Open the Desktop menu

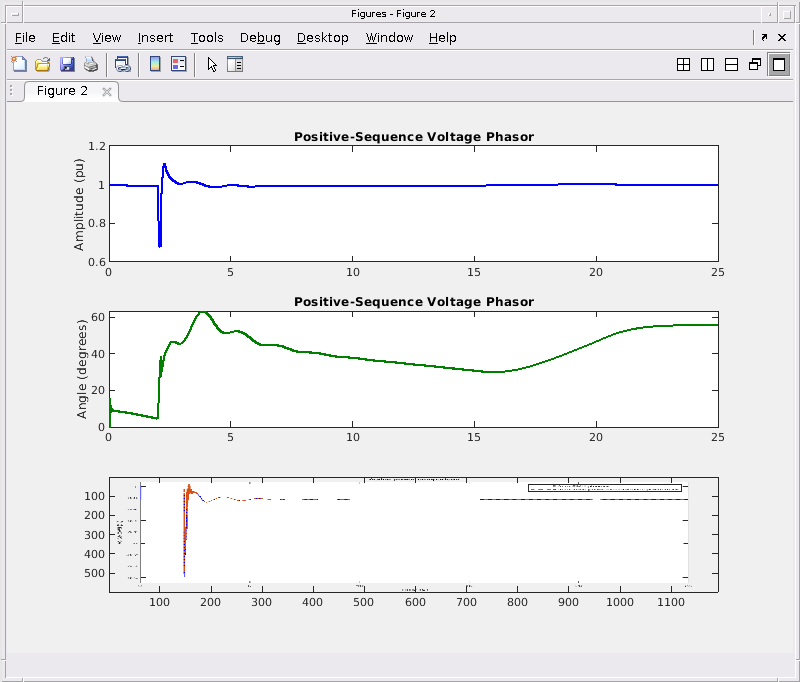pos(322,38)
